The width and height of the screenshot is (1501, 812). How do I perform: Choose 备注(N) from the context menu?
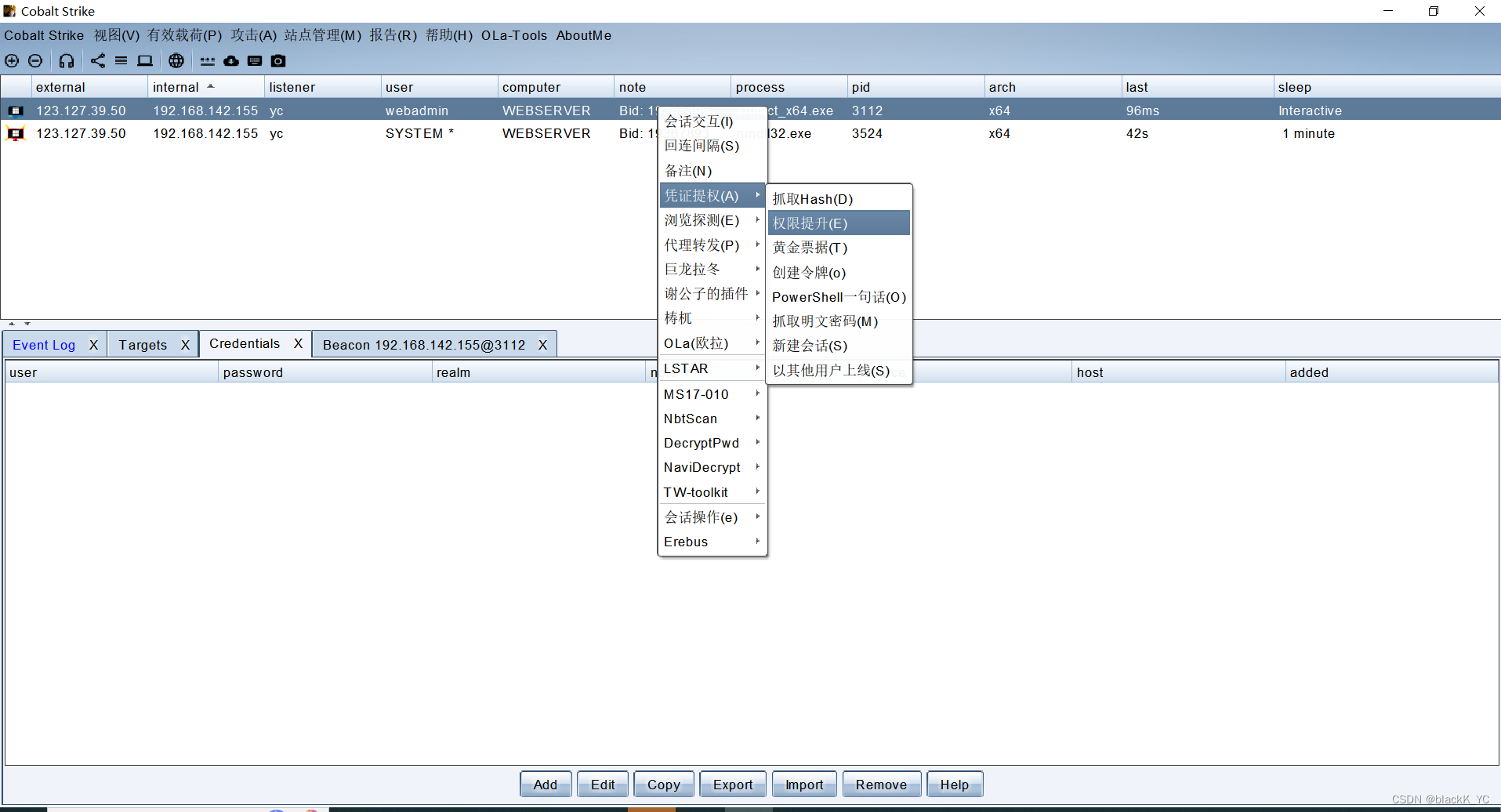pyautogui.click(x=712, y=171)
